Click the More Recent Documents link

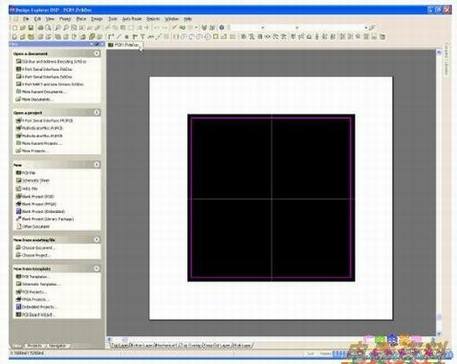click(44, 92)
